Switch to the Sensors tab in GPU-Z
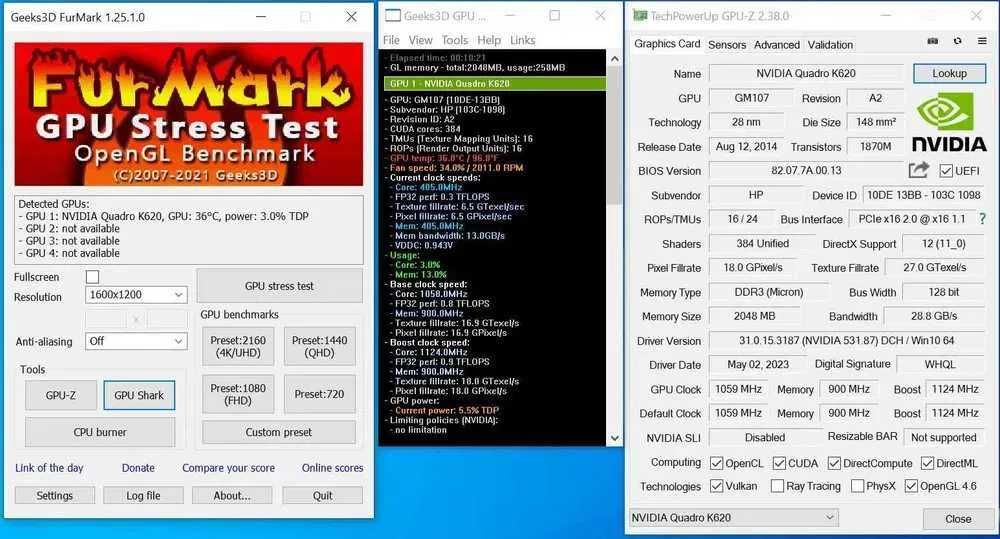1000x539 pixels. [727, 45]
